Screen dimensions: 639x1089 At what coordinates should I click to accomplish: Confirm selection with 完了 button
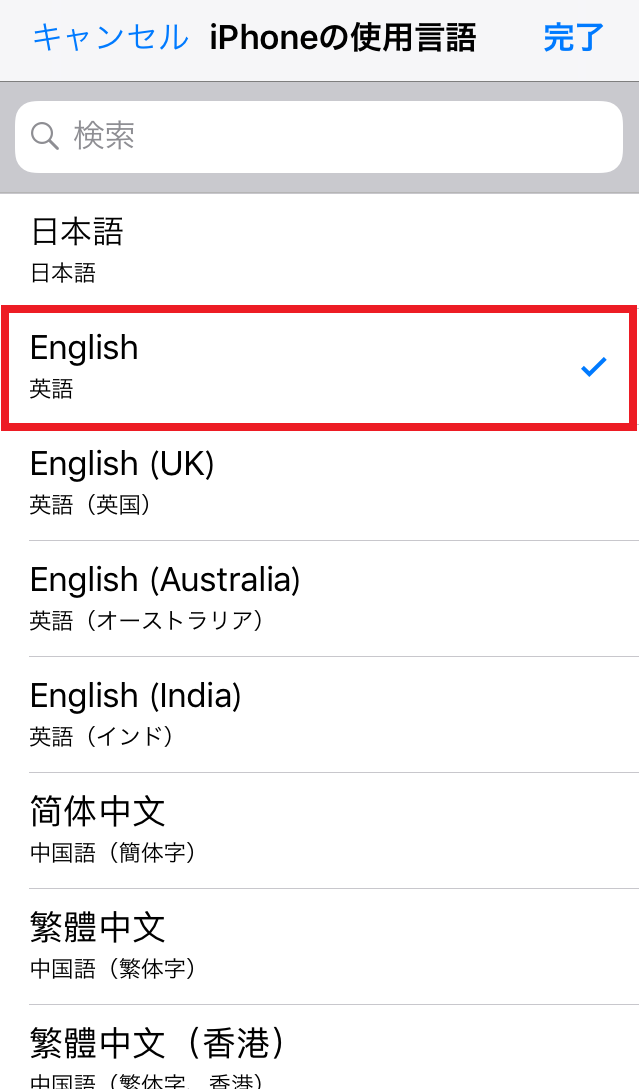(x=574, y=38)
